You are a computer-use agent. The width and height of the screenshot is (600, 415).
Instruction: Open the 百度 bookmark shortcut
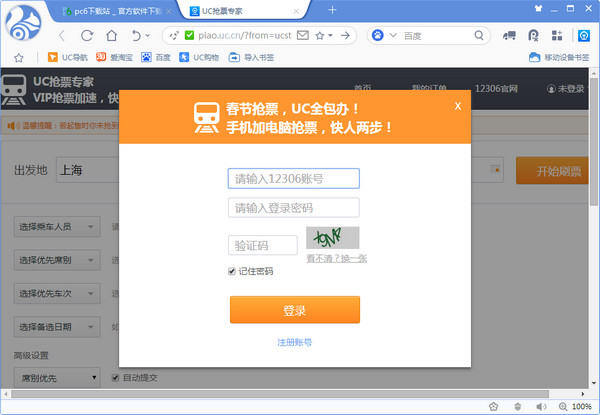(155, 57)
